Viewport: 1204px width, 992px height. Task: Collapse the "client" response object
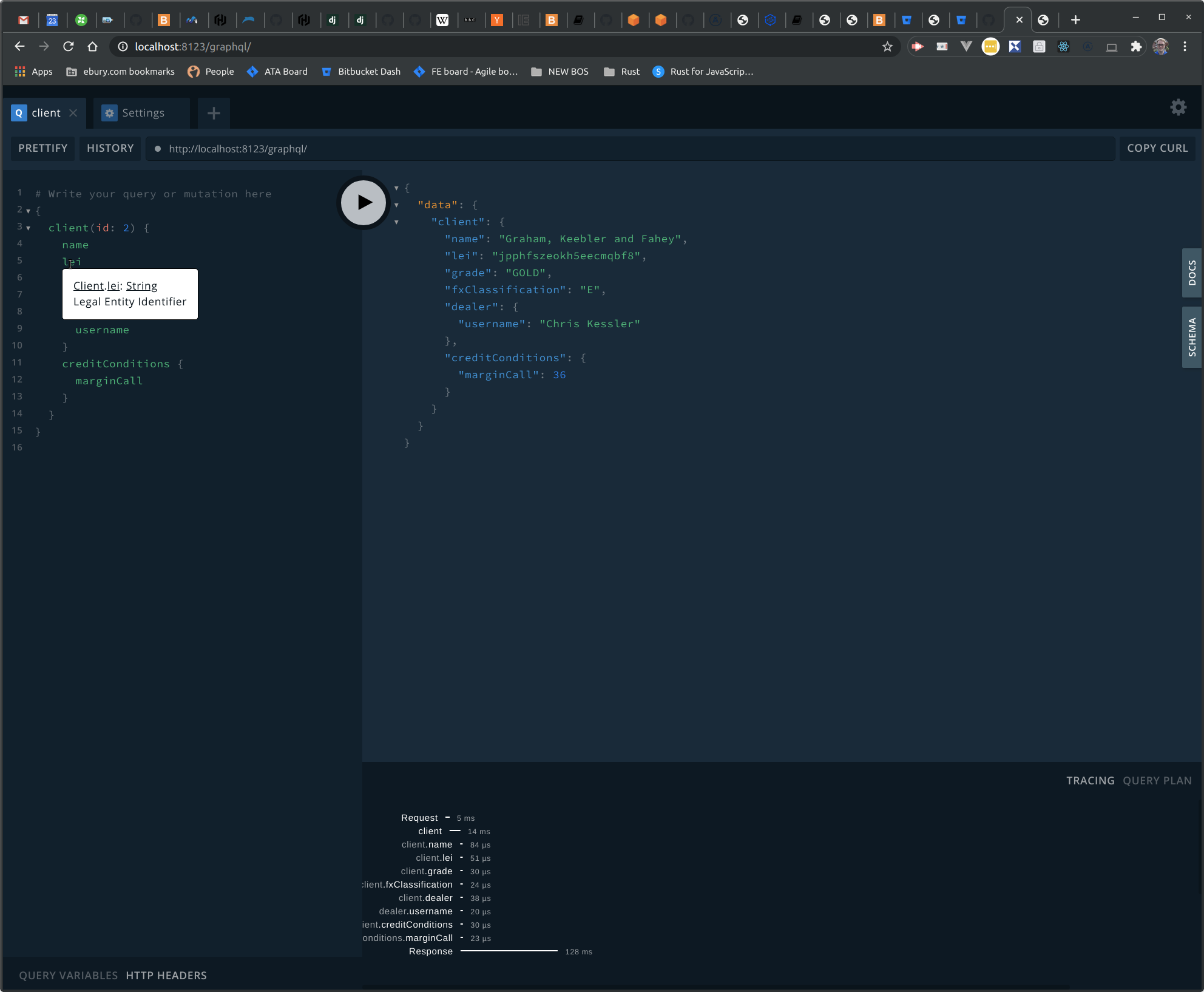396,222
